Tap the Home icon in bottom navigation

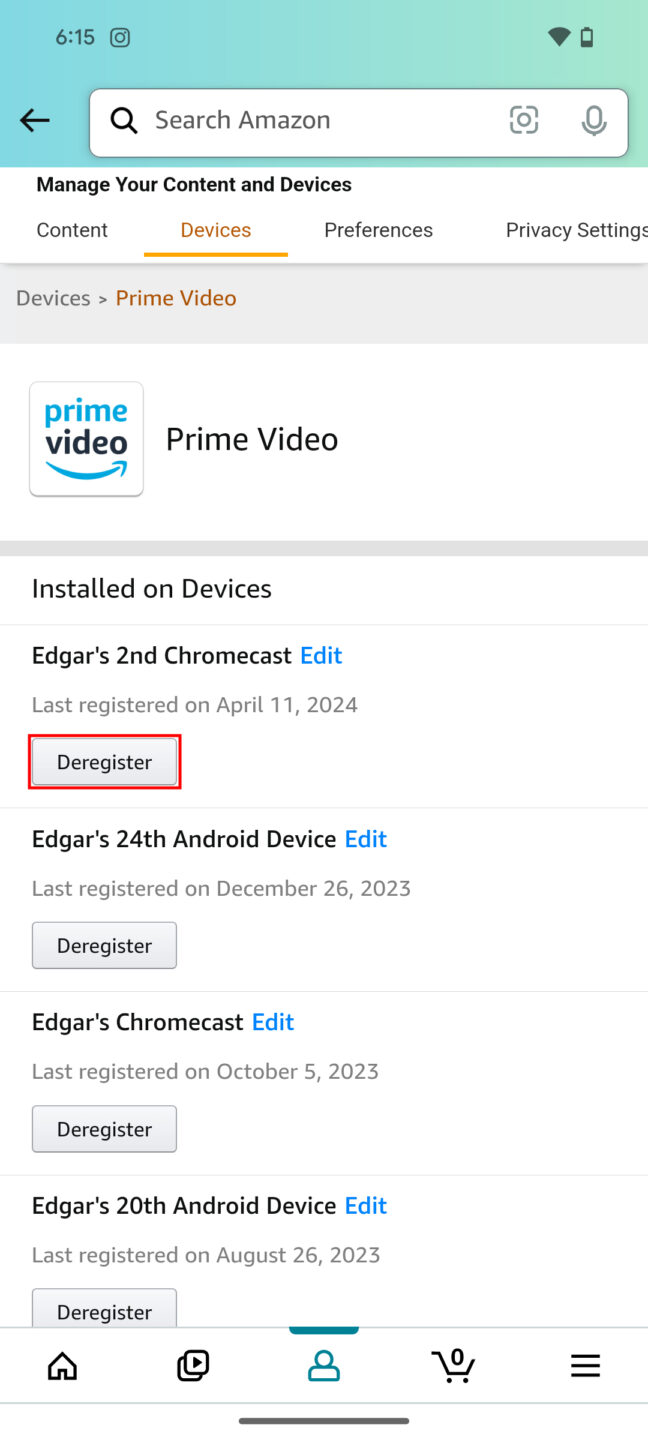coord(62,1365)
